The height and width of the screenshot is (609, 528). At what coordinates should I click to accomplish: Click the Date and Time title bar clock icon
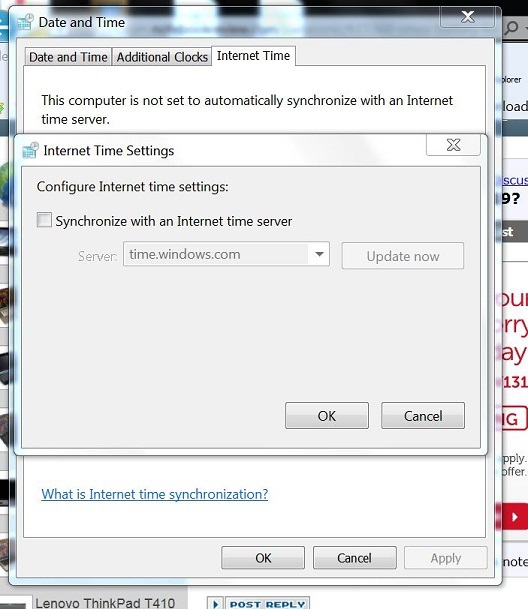point(26,22)
